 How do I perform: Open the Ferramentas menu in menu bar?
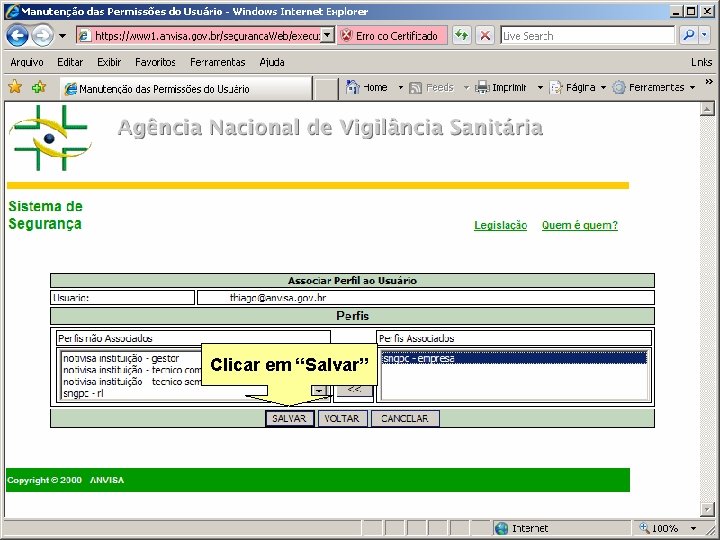[218, 62]
